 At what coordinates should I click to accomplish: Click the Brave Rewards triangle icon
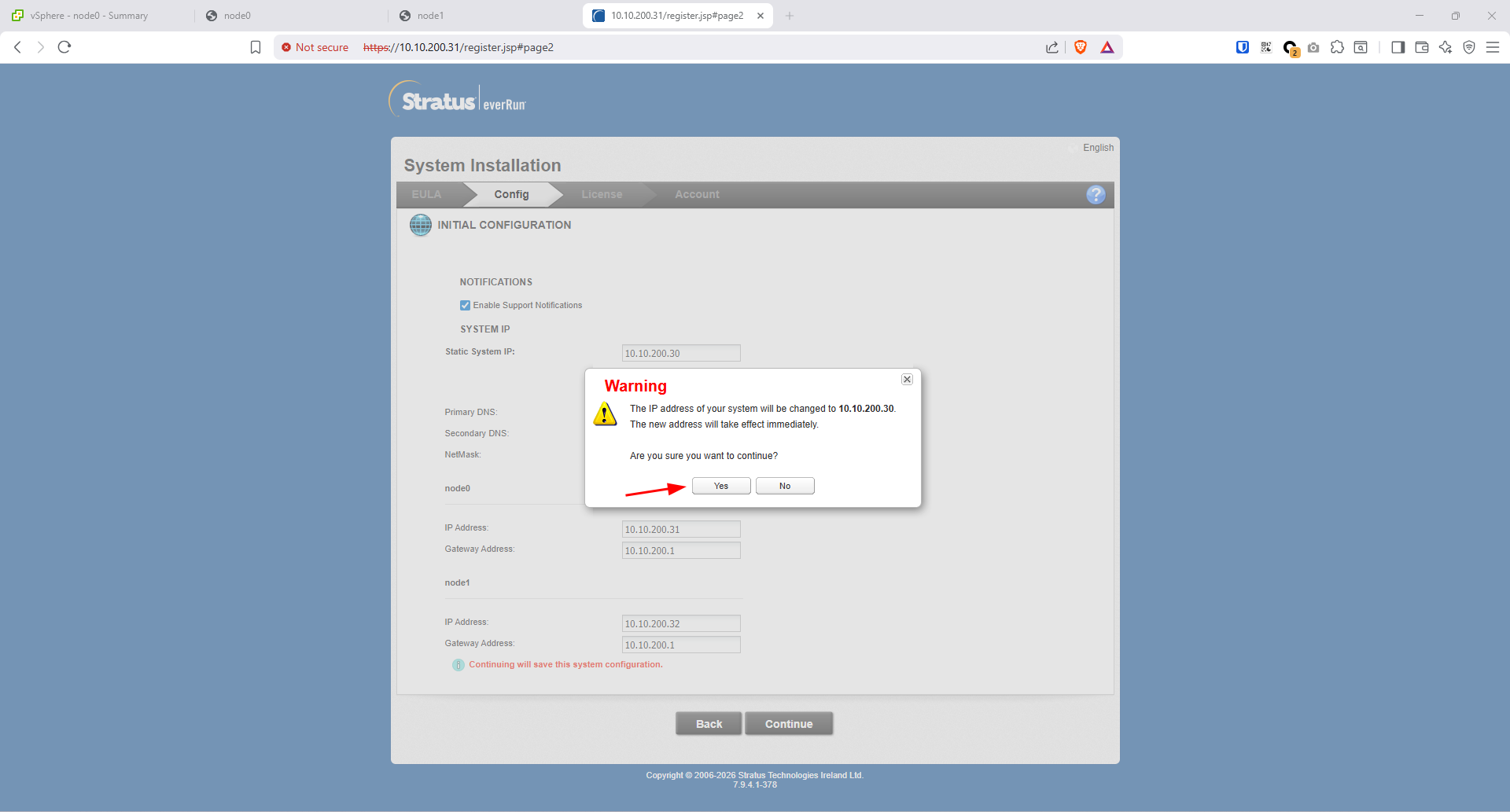point(1107,47)
